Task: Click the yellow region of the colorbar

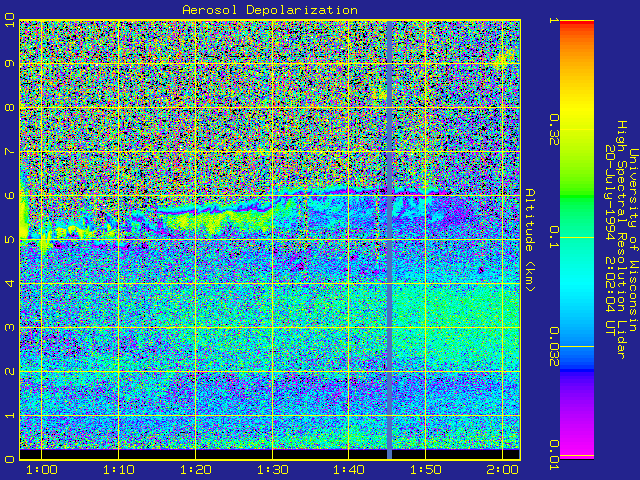Action: coord(577,106)
